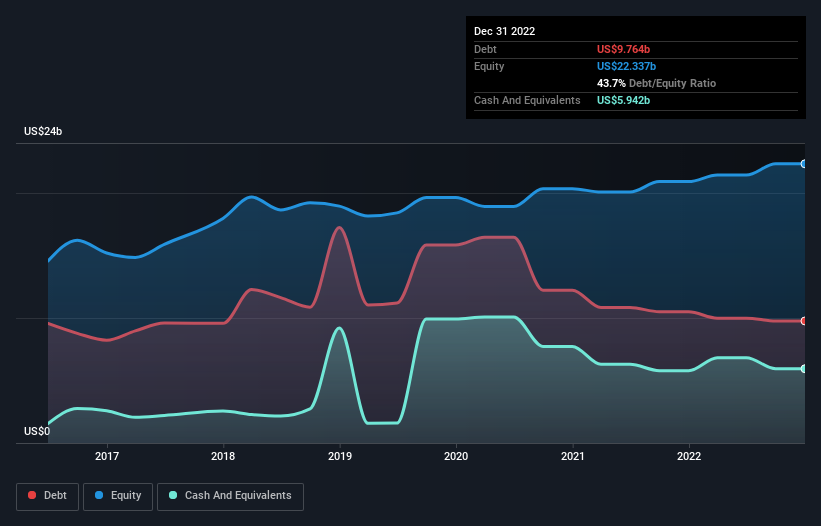The image size is (821, 526).
Task: Click the 2018 x-axis label
Action: pos(223,456)
